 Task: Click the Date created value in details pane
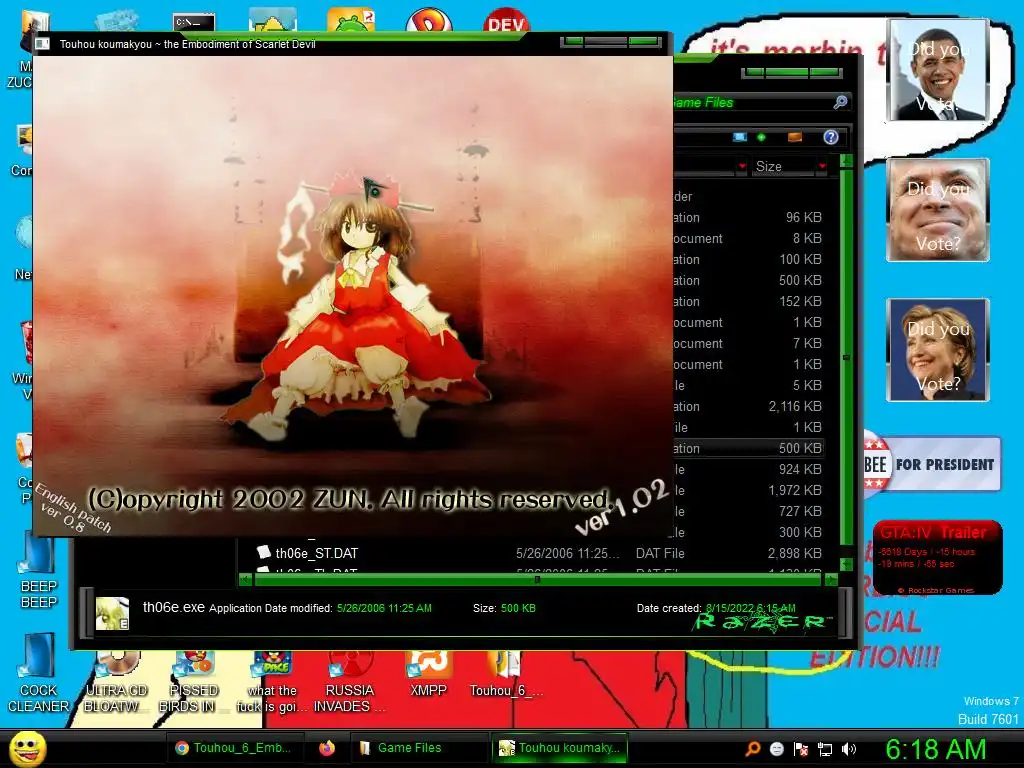point(751,608)
